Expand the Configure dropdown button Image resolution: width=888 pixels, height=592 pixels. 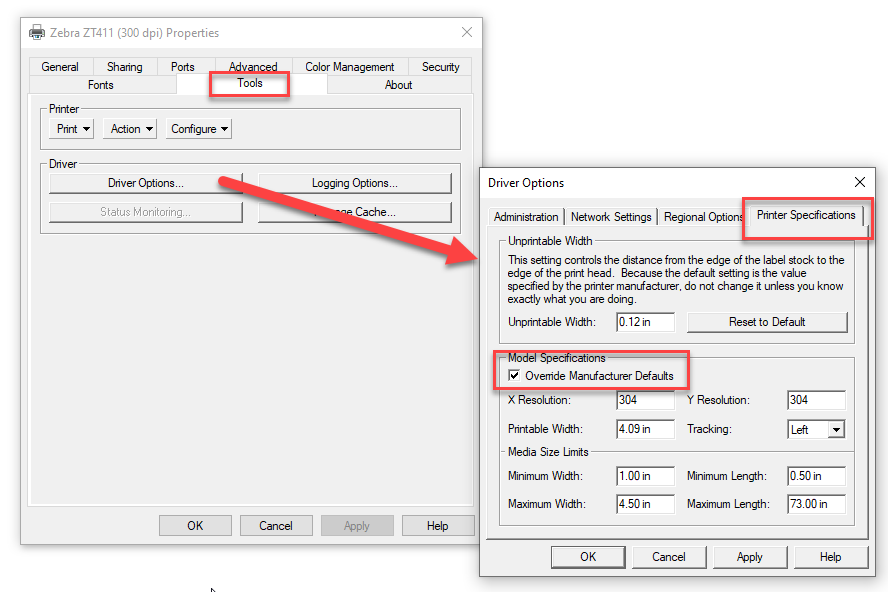[x=199, y=129]
